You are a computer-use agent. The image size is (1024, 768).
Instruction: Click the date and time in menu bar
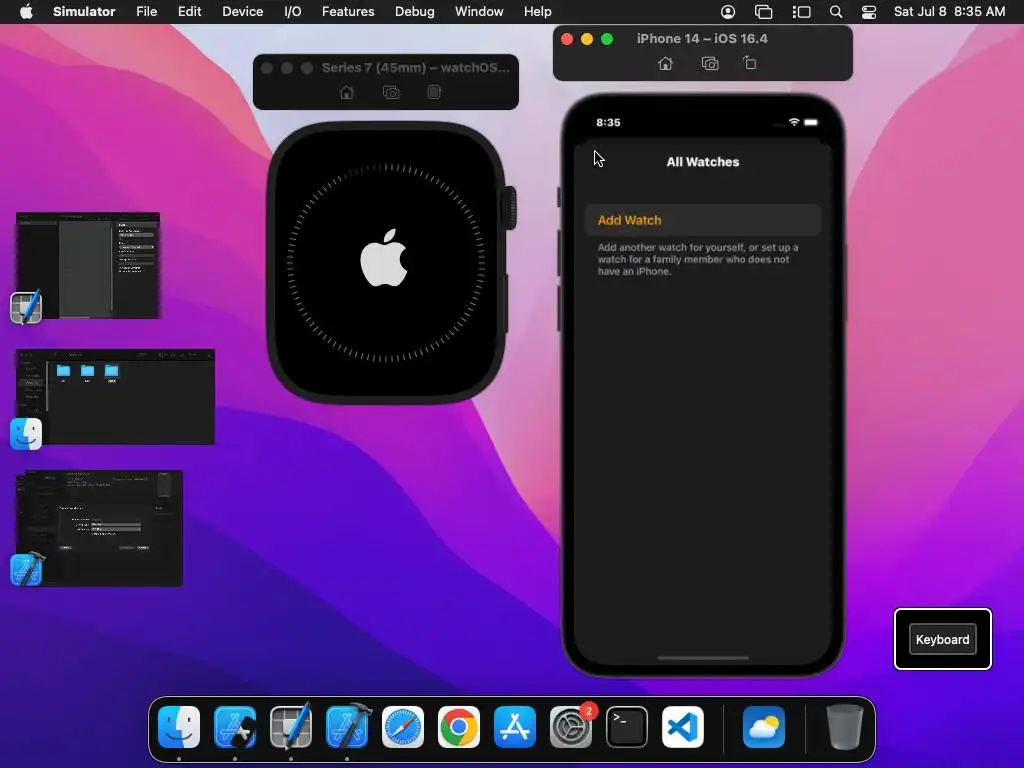coord(950,12)
